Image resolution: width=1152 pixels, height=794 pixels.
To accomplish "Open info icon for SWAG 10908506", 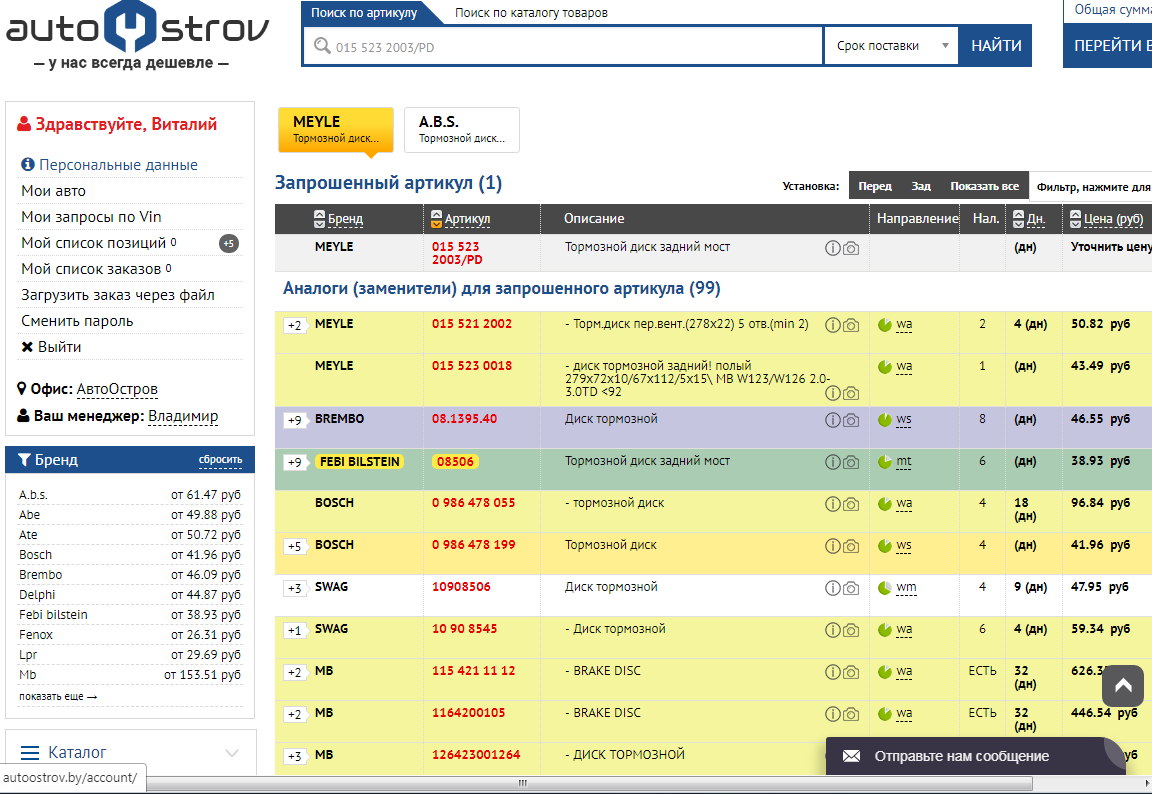I will [832, 588].
